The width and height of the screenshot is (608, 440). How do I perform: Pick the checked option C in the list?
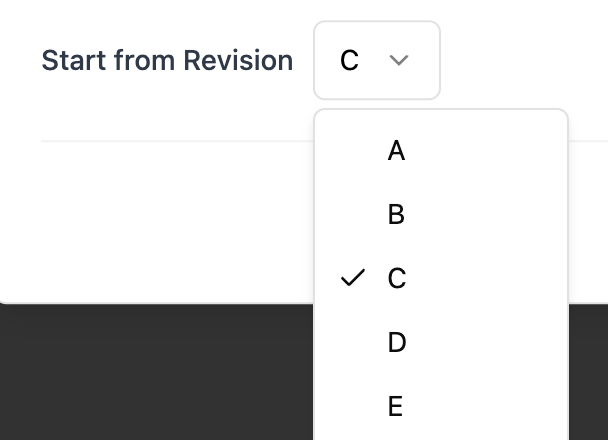[440, 279]
